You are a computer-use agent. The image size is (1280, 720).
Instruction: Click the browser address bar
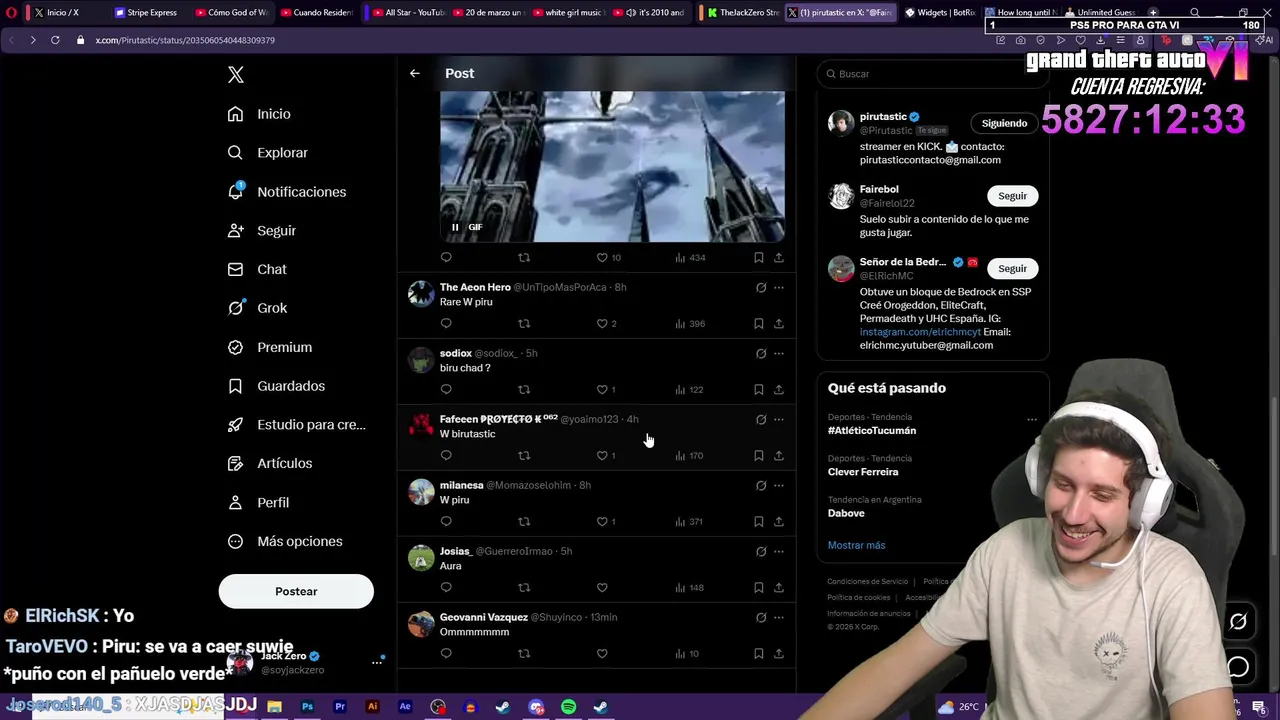pyautogui.click(x=500, y=40)
